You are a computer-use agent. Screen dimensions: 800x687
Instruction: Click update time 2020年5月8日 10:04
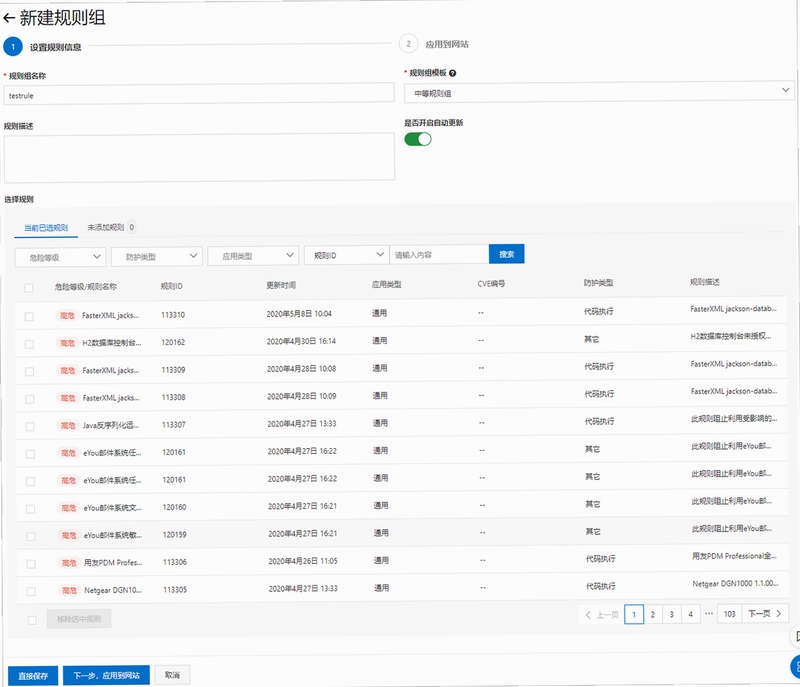point(299,314)
